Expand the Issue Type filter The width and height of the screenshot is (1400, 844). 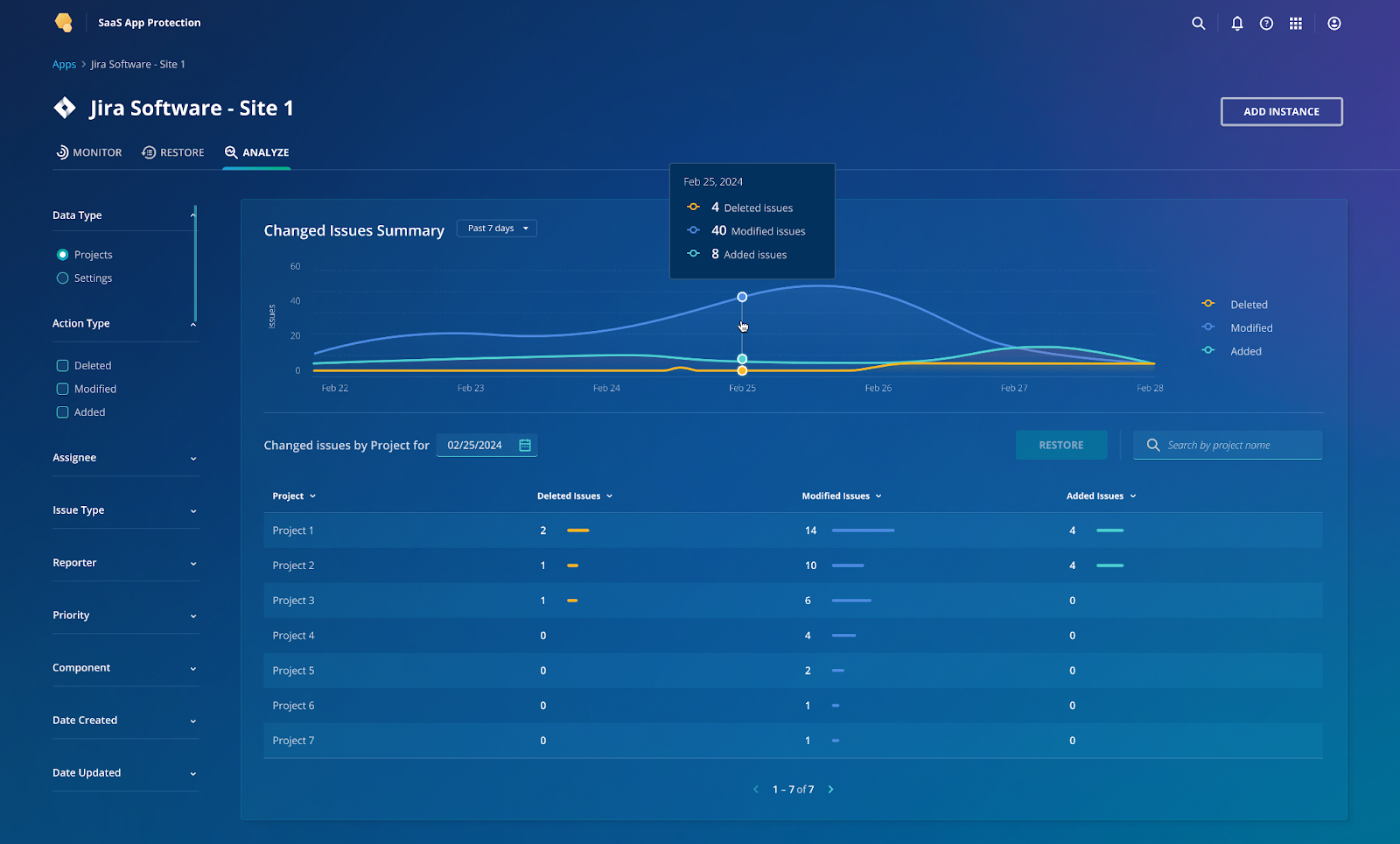[193, 511]
